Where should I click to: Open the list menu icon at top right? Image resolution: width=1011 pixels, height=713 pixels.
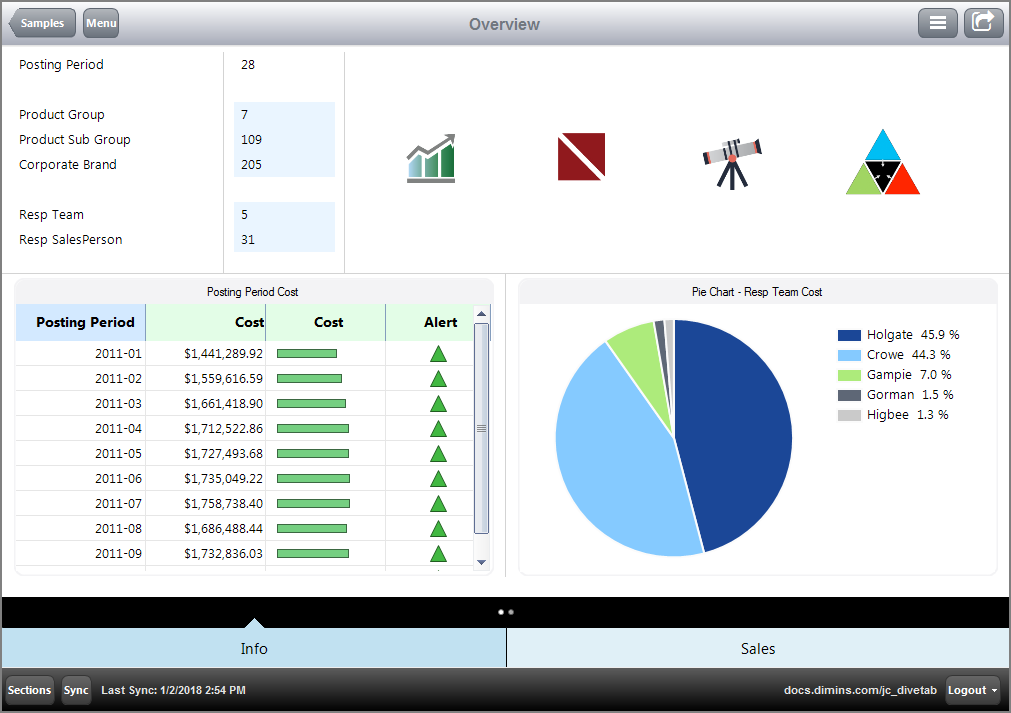coord(937,22)
